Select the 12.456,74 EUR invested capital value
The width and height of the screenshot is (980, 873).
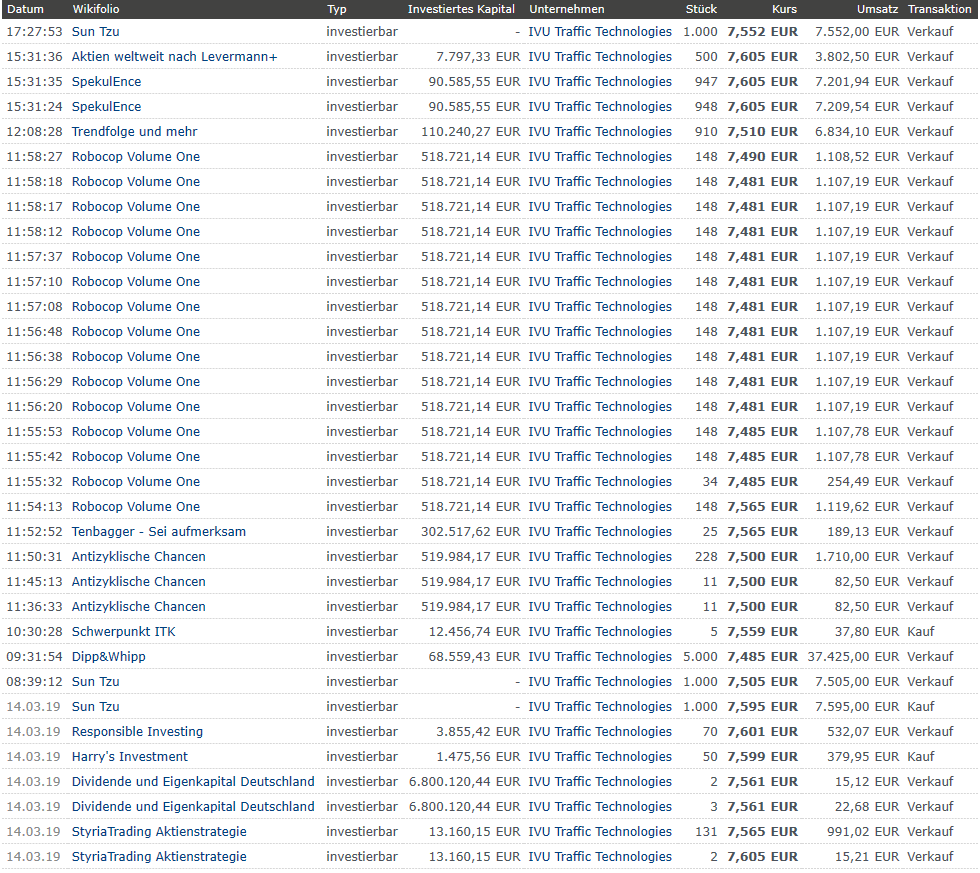pos(474,632)
